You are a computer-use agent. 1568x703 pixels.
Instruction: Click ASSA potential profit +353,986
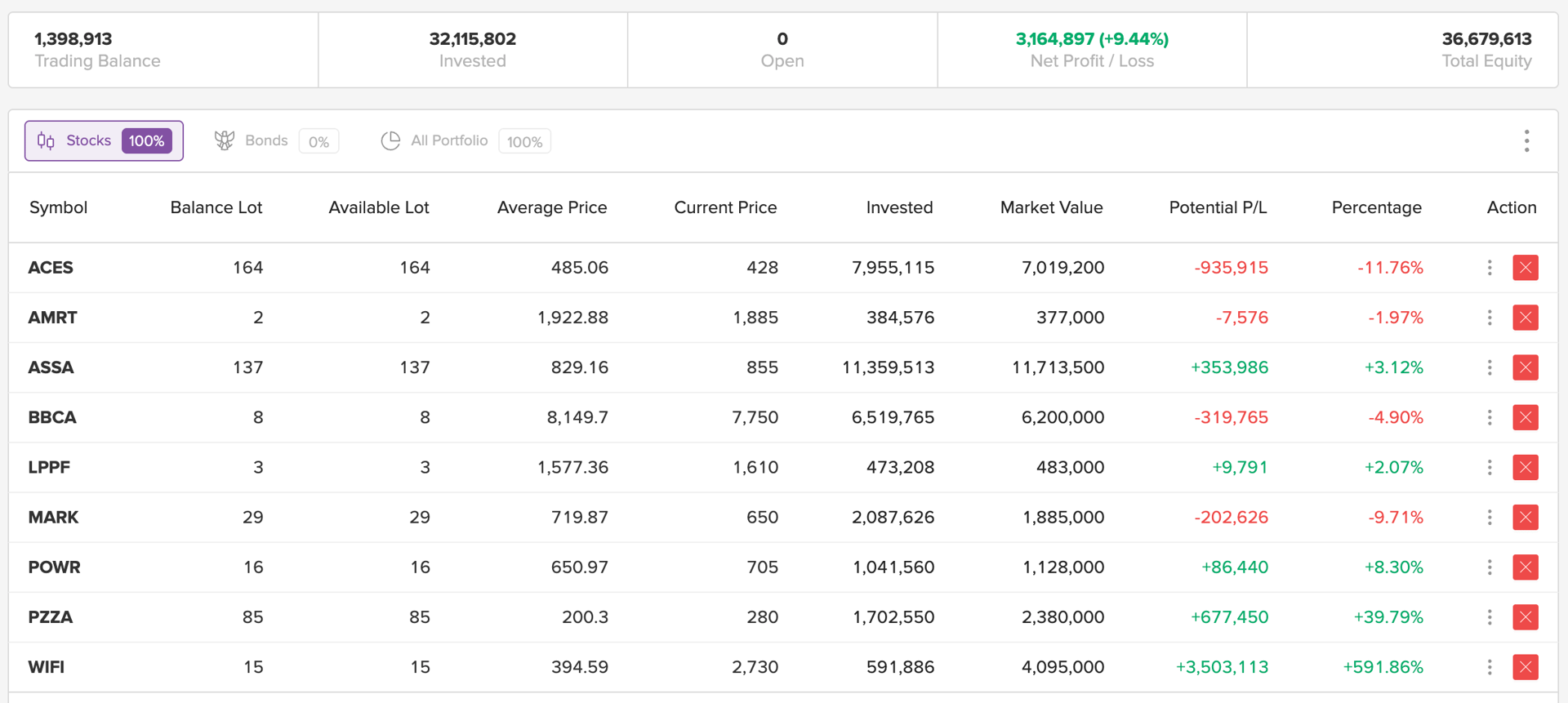click(1230, 367)
